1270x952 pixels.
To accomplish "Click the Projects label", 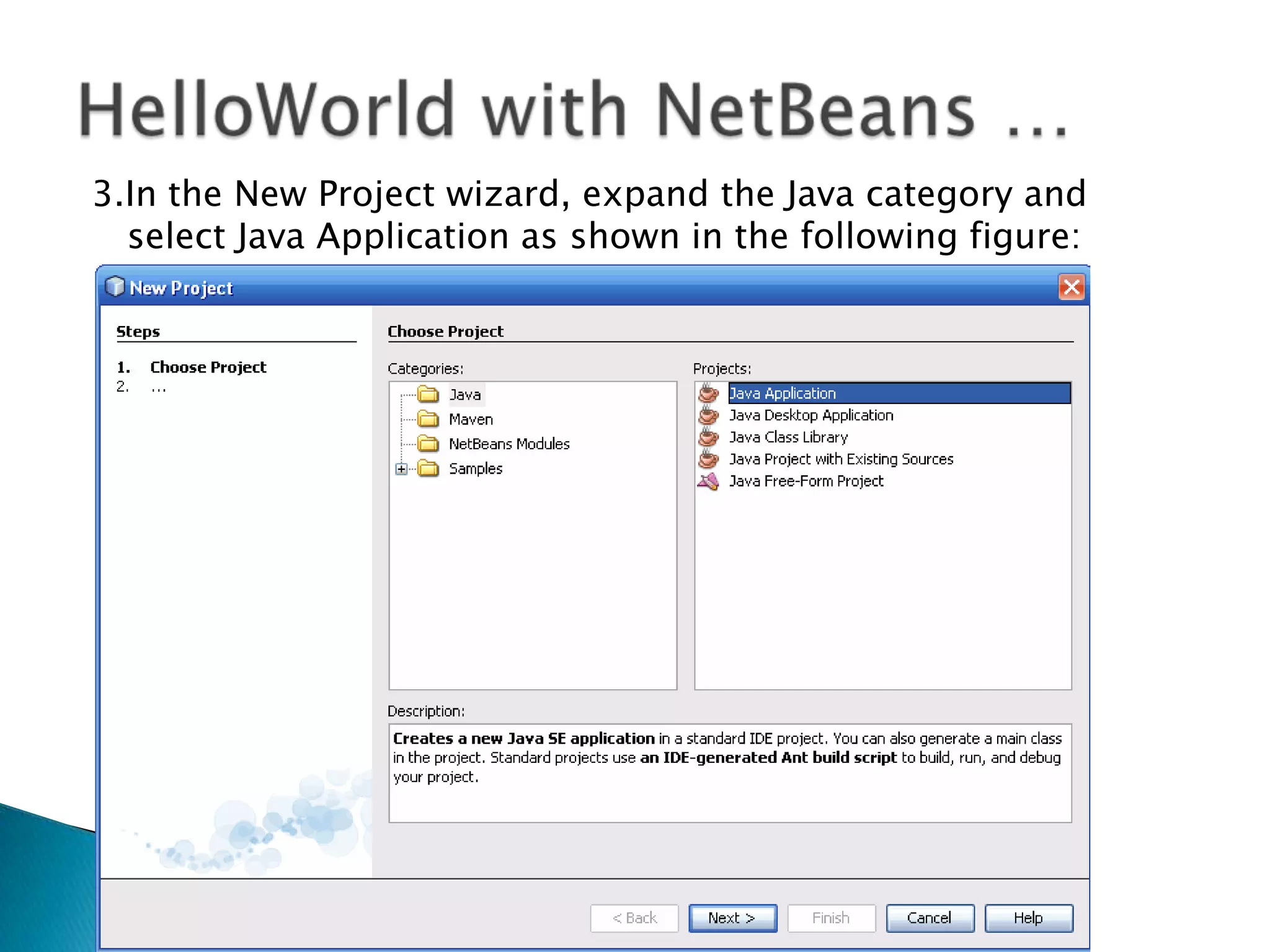I will pos(722,369).
